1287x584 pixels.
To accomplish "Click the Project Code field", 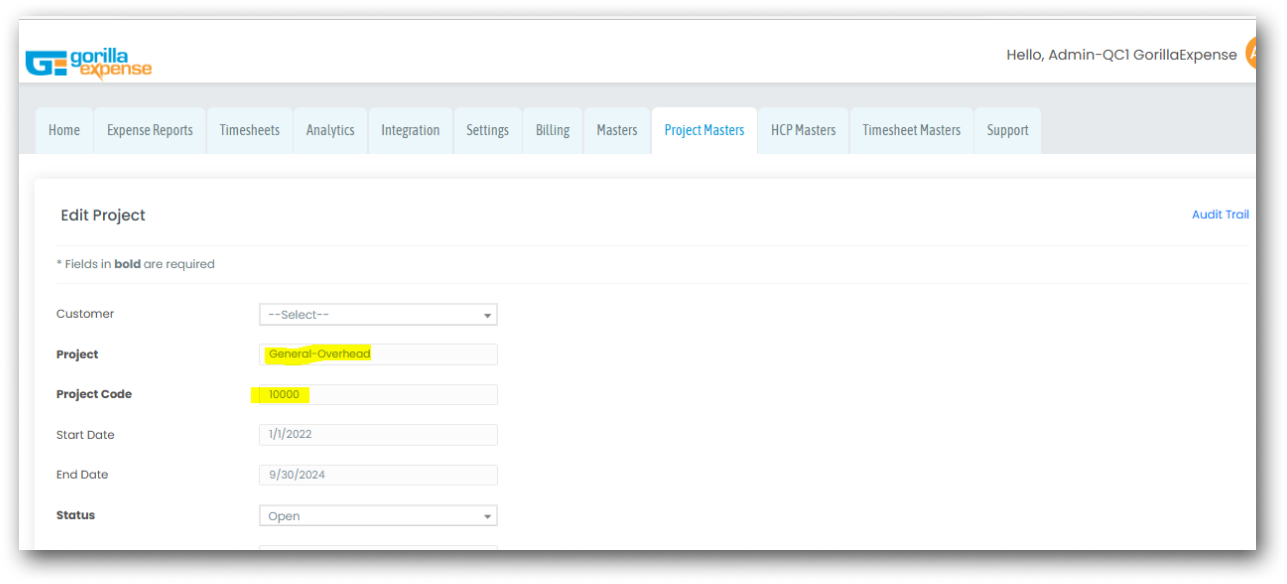I will pos(378,394).
